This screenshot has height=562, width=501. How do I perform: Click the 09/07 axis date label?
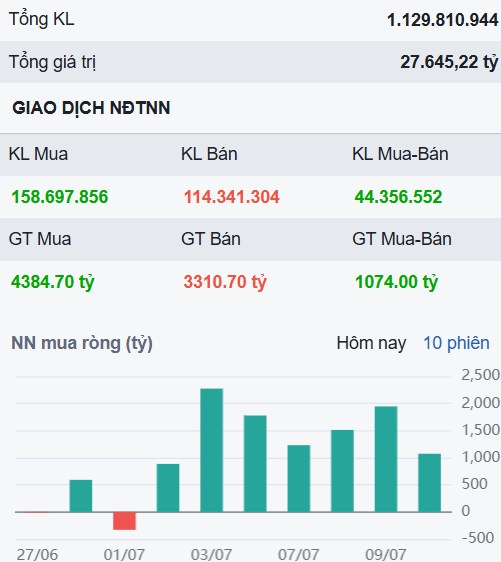pos(386,554)
